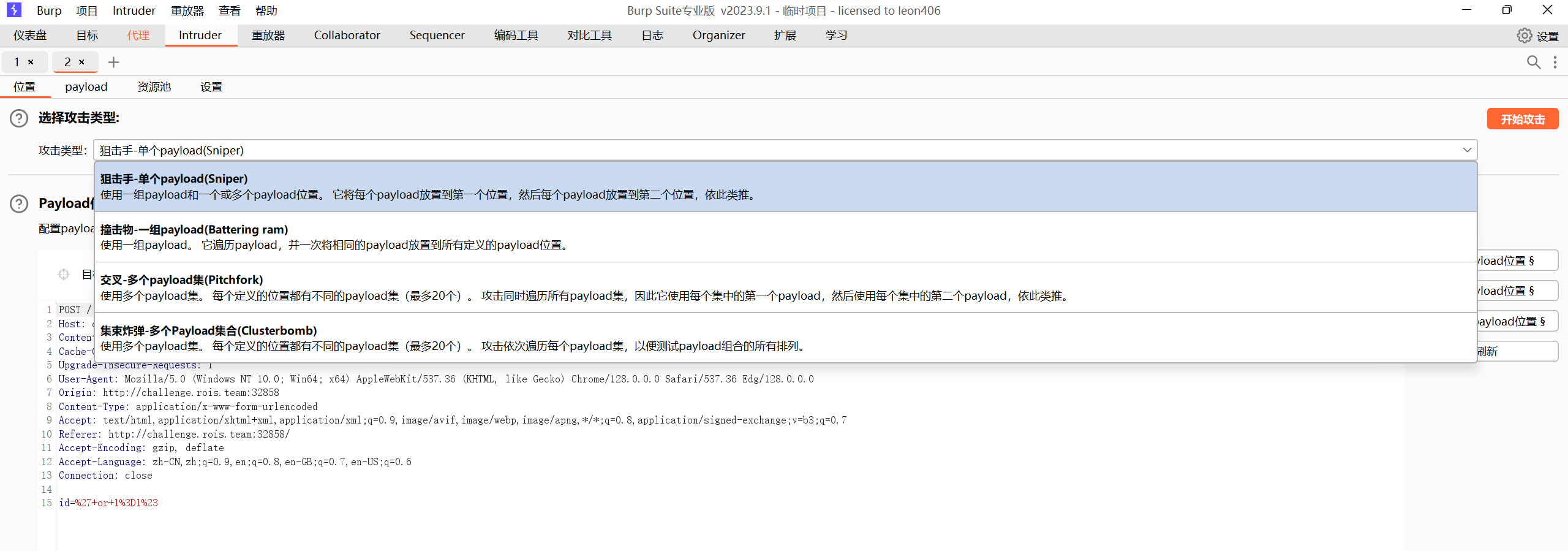
Task: Click the 开始攻击 button
Action: coord(1523,119)
